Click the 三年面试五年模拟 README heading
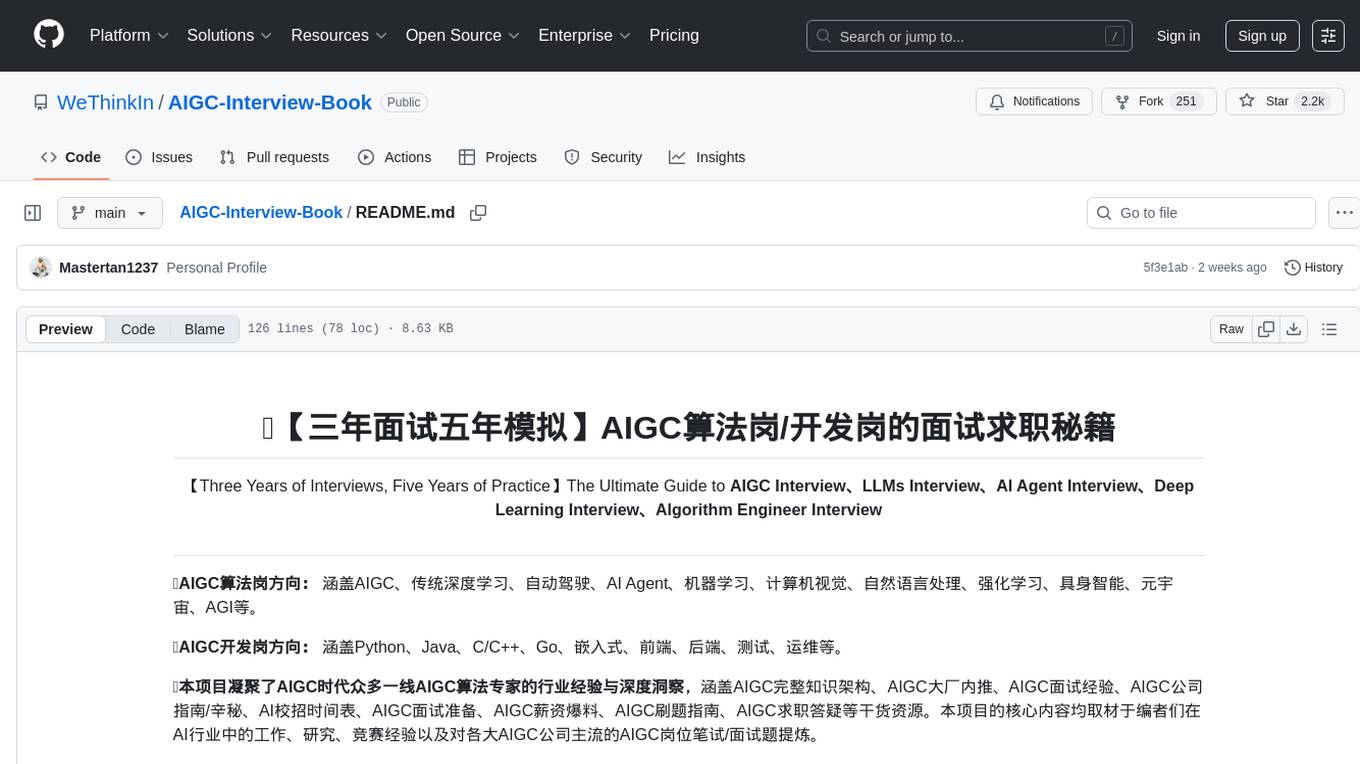This screenshot has width=1360, height=764. click(689, 428)
